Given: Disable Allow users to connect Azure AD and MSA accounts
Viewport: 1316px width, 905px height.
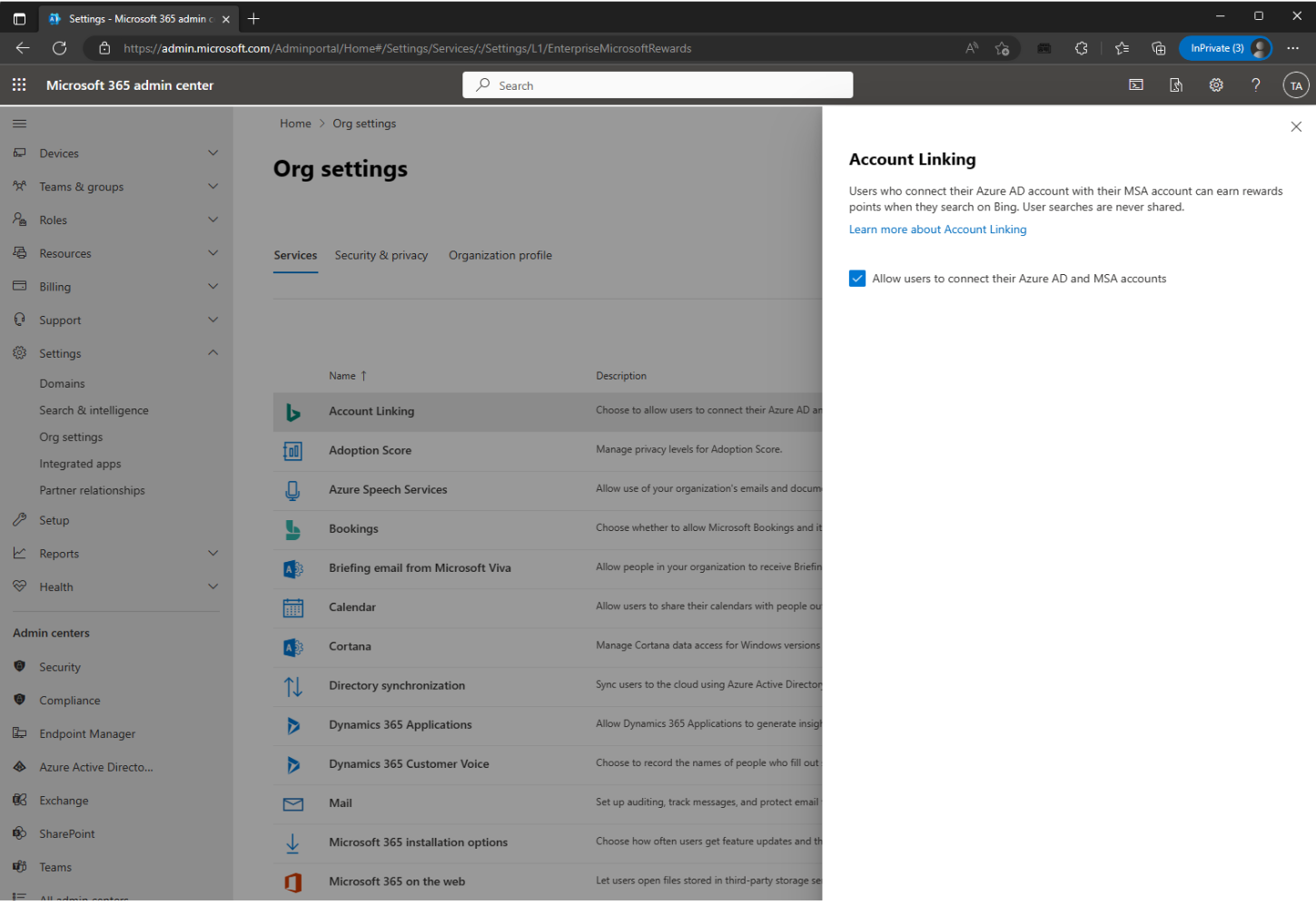Looking at the screenshot, I should 857,278.
